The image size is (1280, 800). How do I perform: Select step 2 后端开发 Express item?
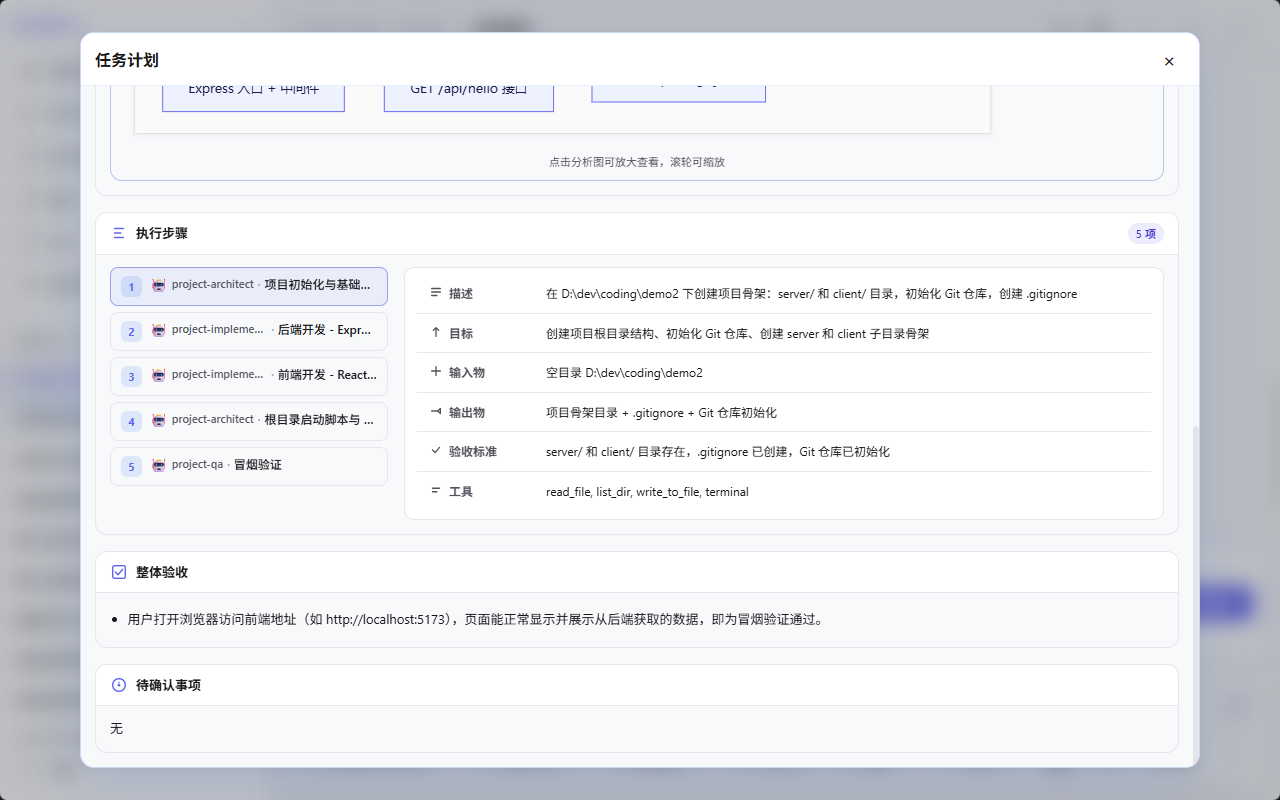tap(249, 331)
